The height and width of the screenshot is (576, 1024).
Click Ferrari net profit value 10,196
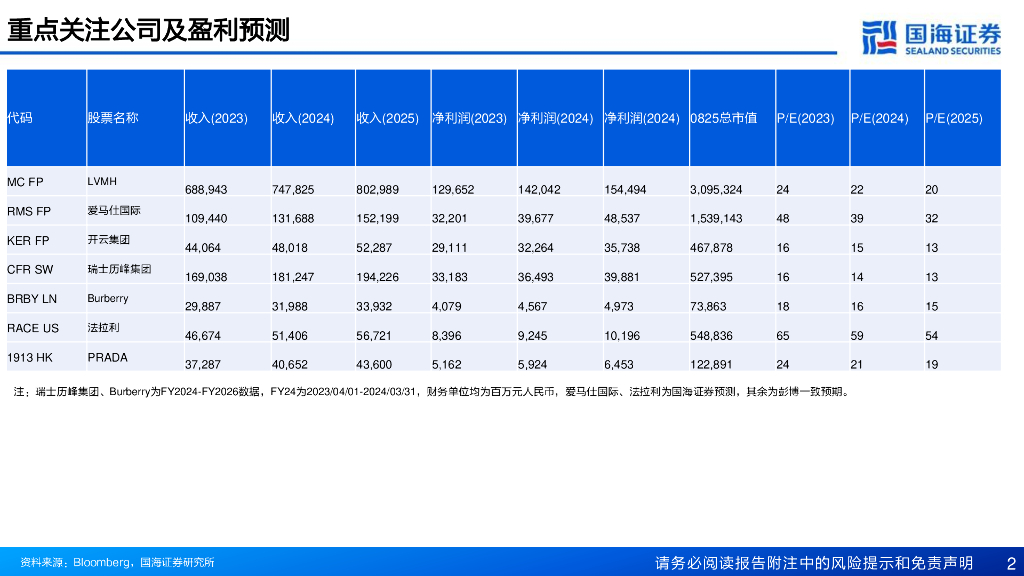[x=622, y=336]
